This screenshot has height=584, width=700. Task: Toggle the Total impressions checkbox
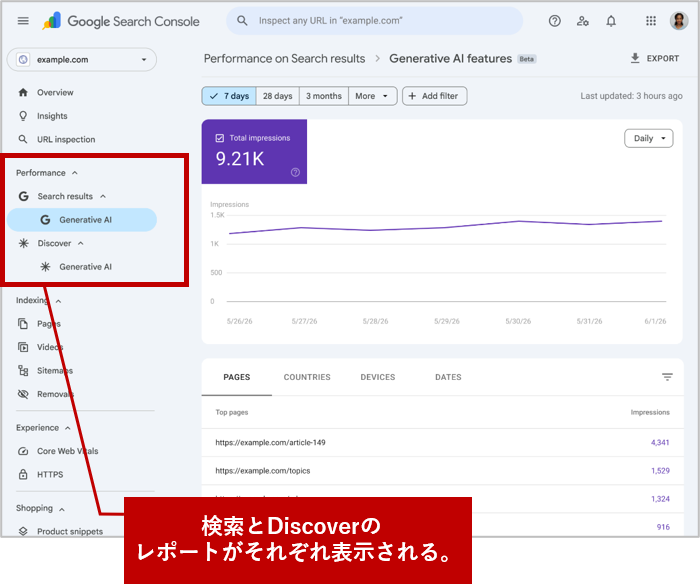220,138
